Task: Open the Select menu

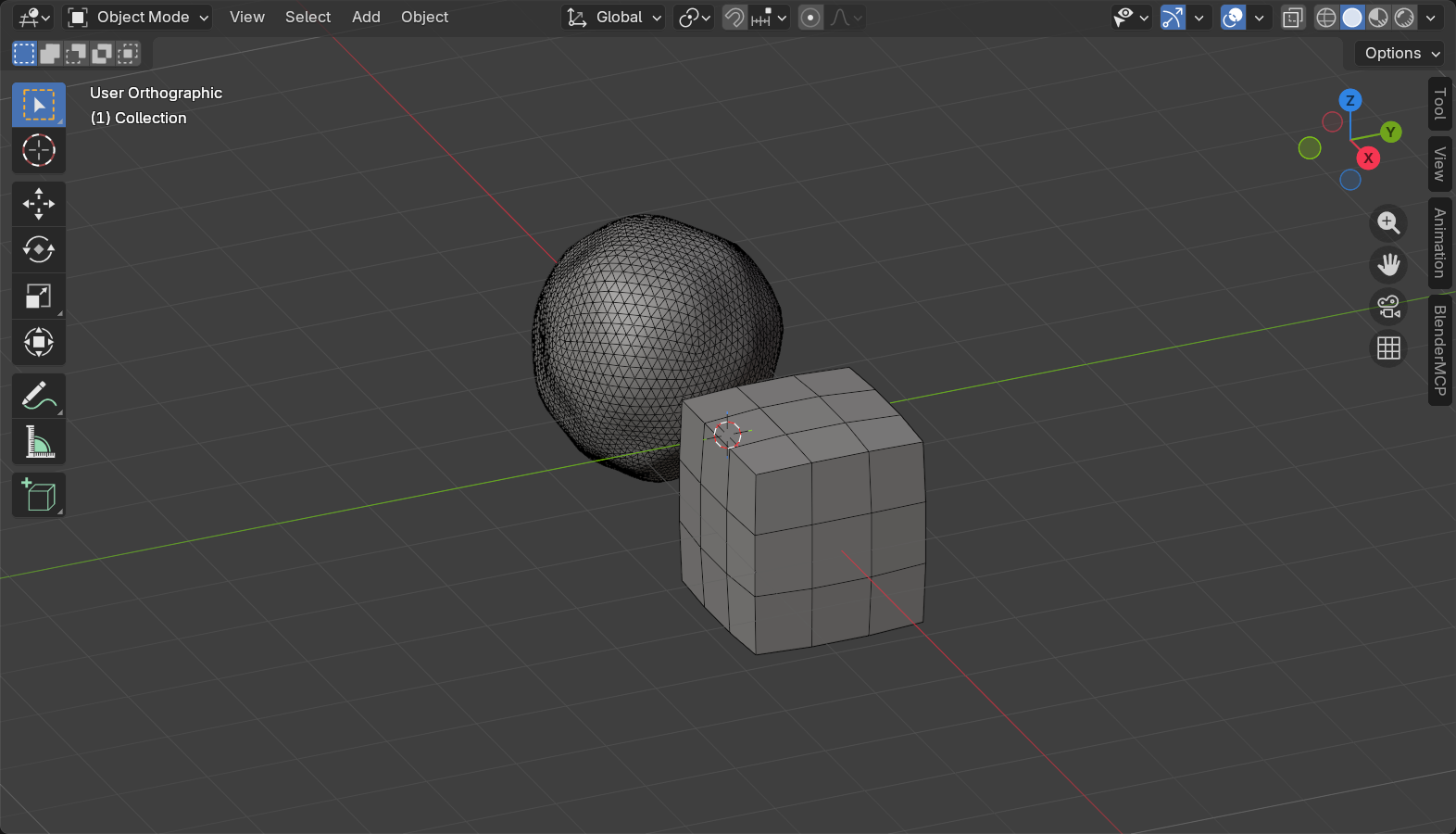Action: 308,18
